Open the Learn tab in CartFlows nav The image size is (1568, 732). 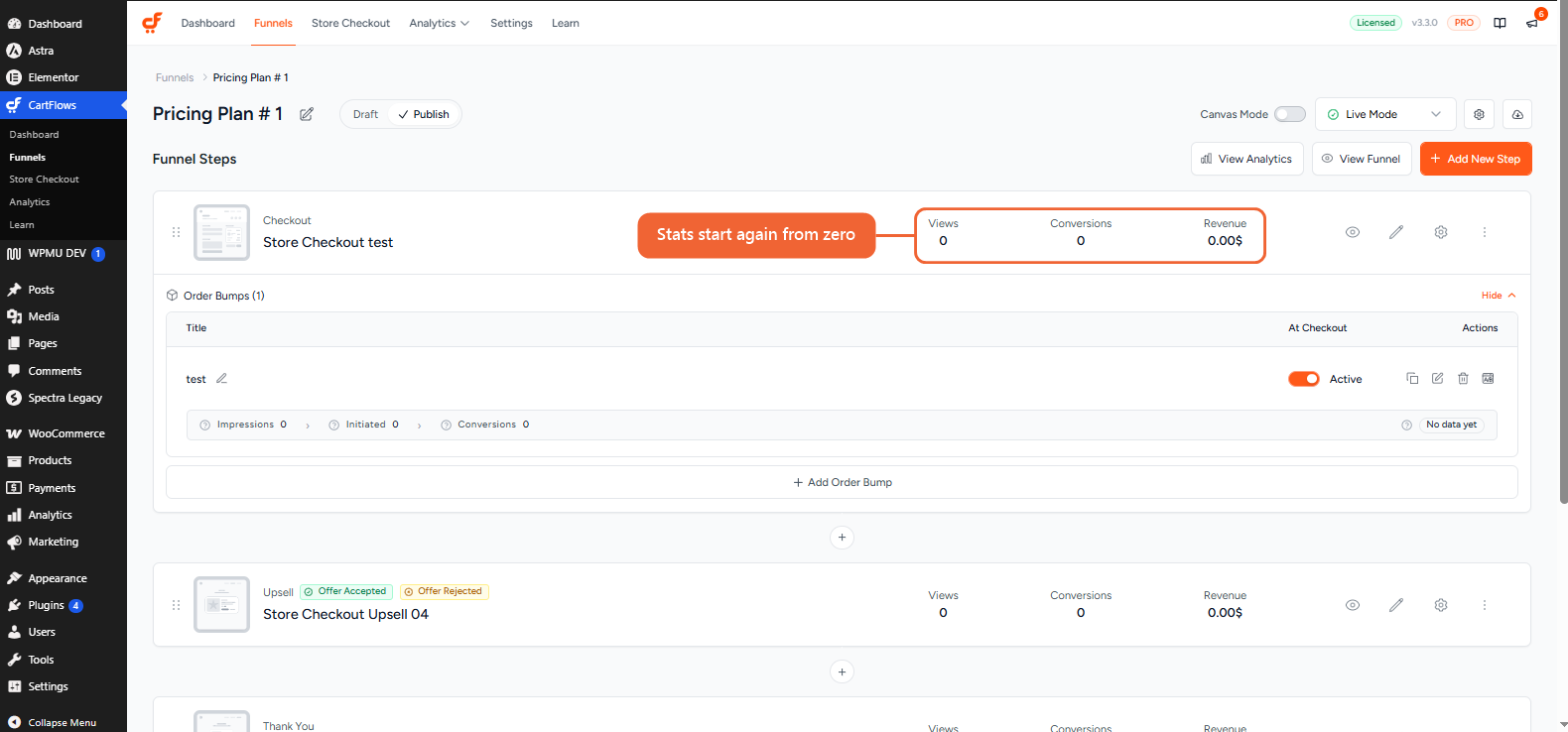coord(566,23)
